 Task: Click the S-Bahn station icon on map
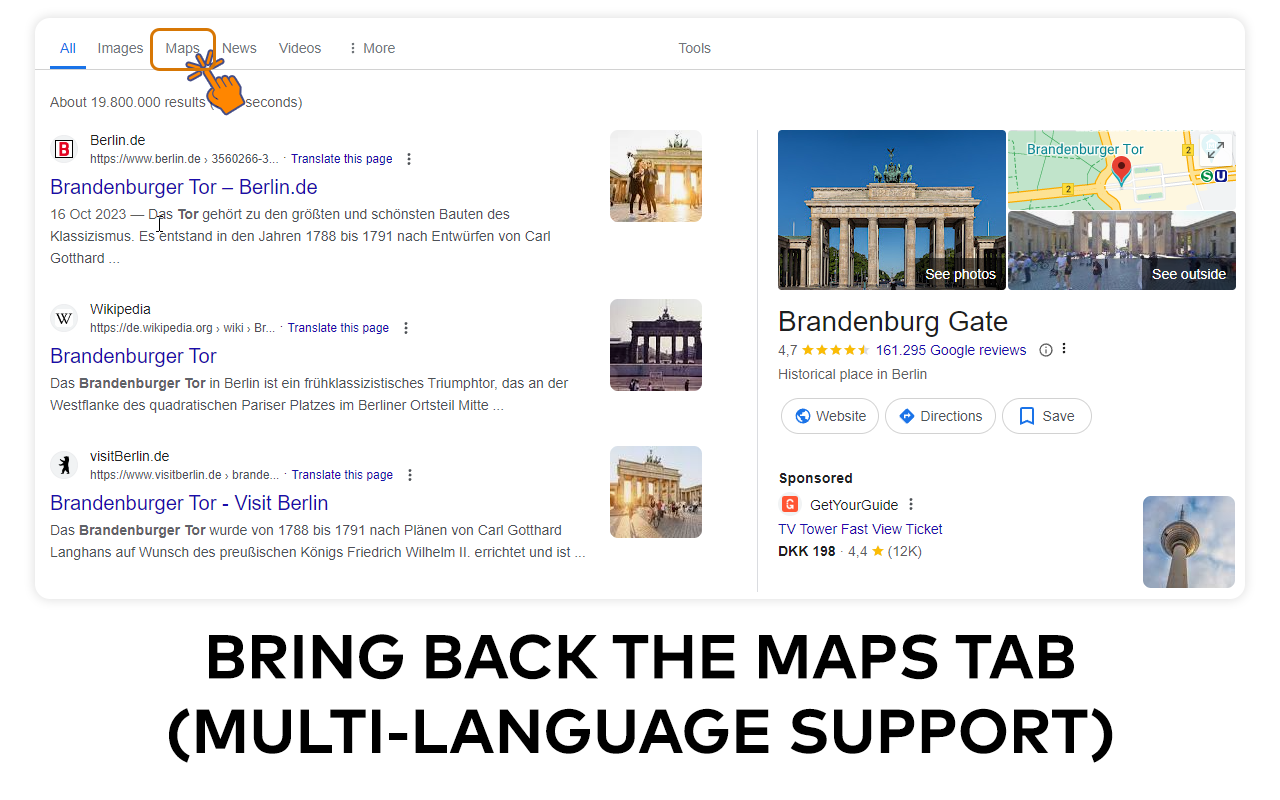(1206, 176)
